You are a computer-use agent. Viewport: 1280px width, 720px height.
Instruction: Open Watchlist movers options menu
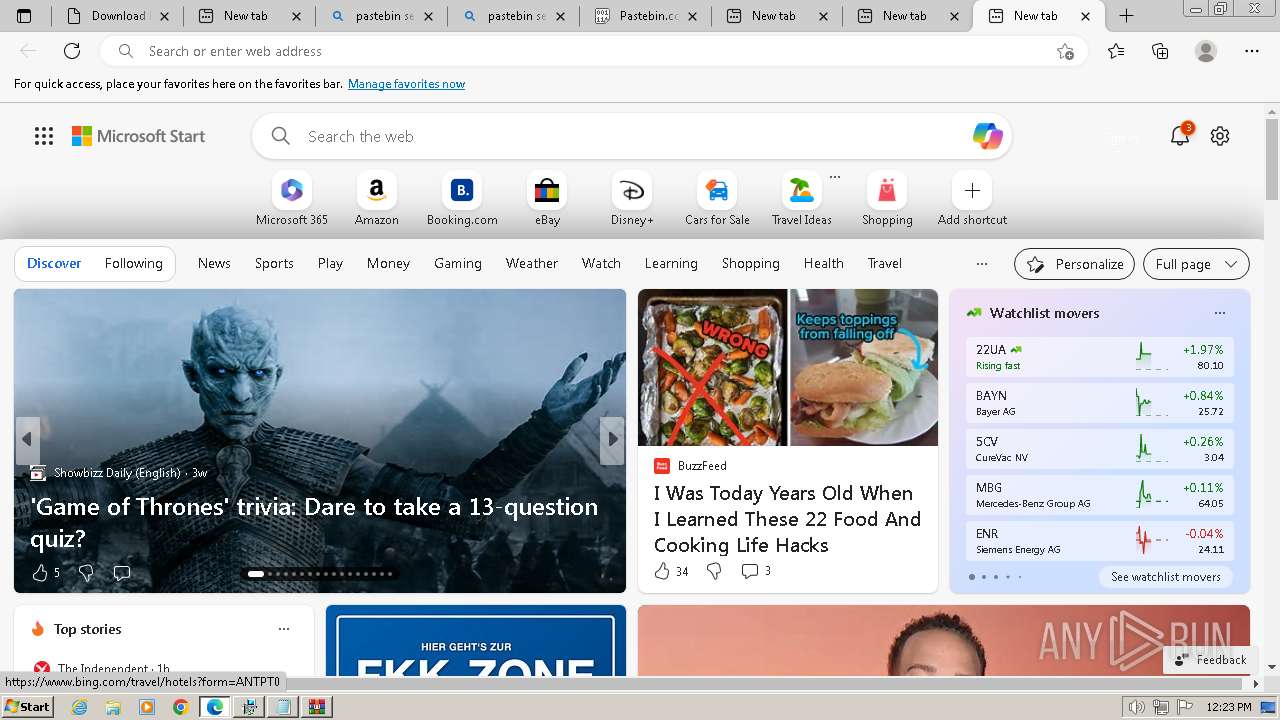(x=1219, y=313)
